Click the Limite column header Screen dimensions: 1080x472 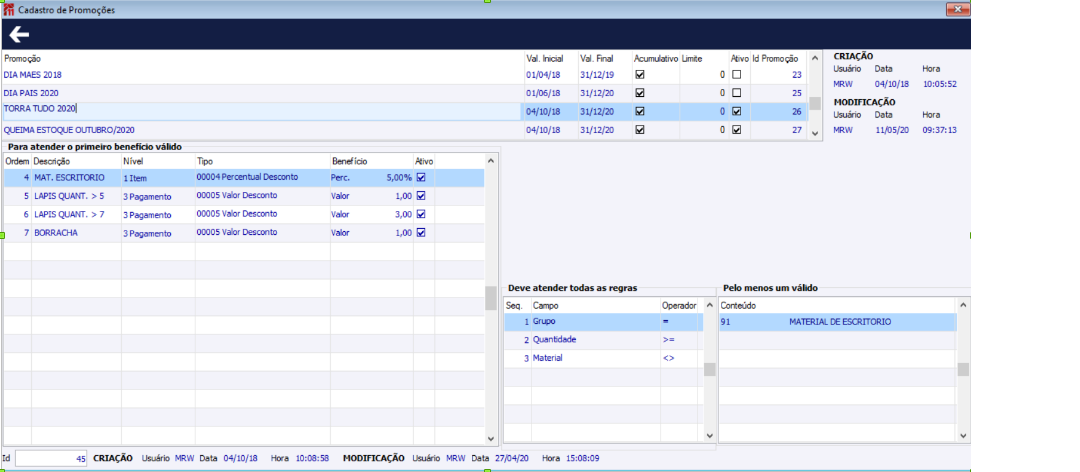(692, 59)
